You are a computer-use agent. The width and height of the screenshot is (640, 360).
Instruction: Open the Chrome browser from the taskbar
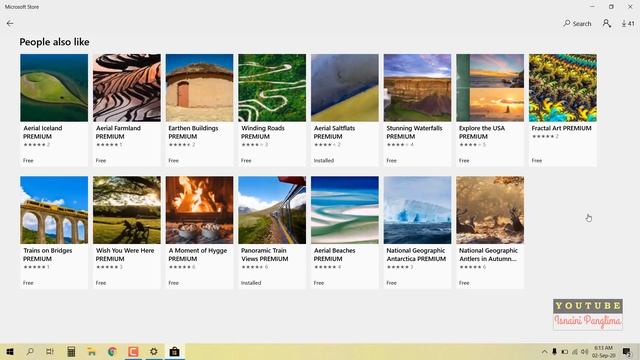pyautogui.click(x=112, y=351)
